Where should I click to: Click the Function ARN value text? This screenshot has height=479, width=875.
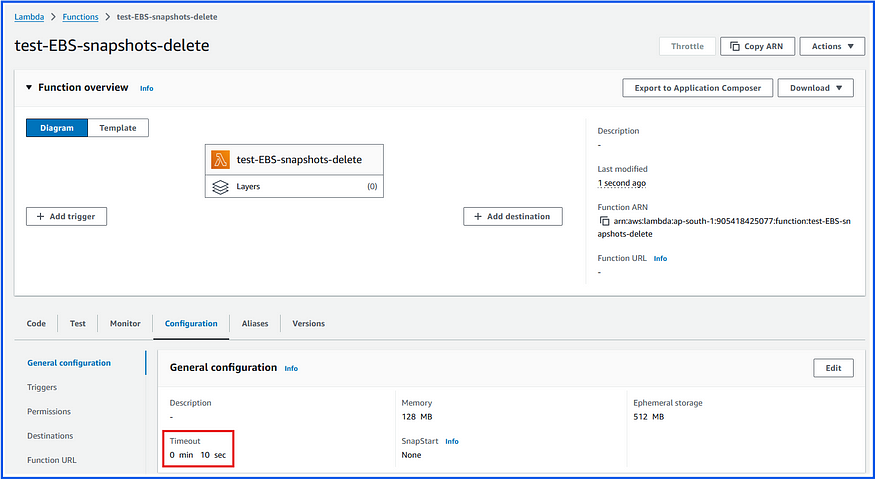(x=724, y=227)
